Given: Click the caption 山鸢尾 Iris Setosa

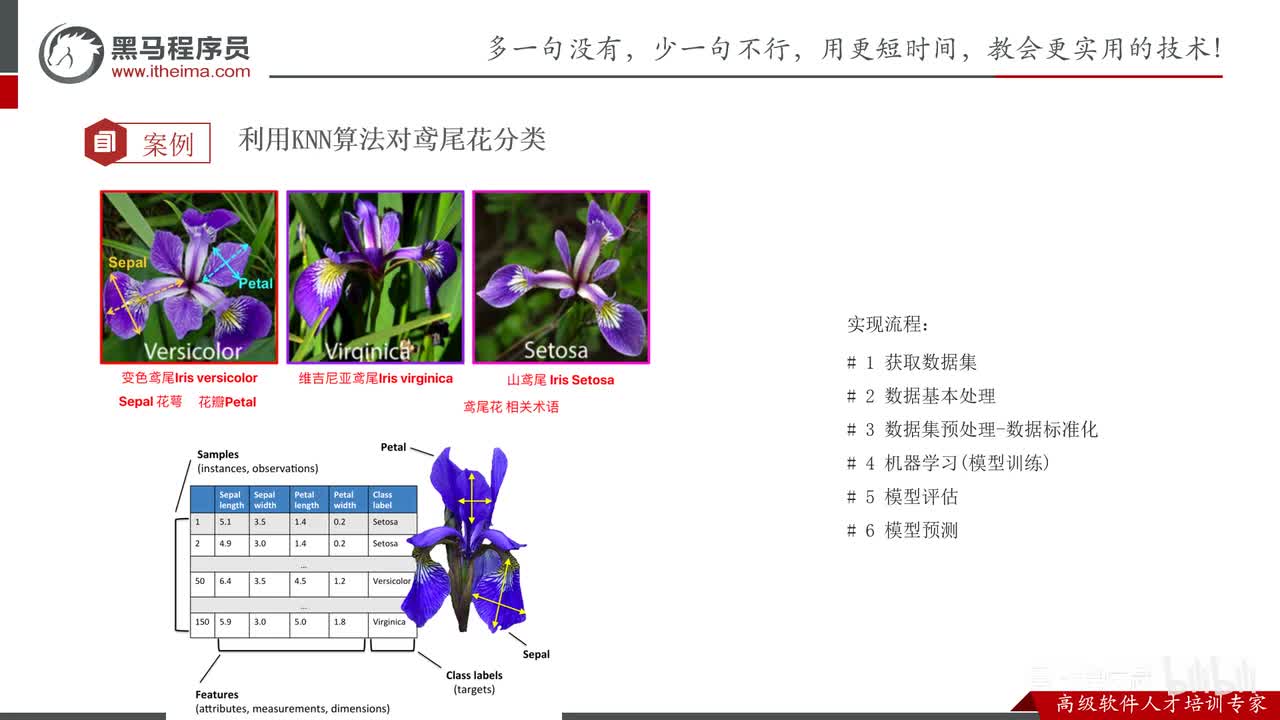Looking at the screenshot, I should [x=560, y=380].
